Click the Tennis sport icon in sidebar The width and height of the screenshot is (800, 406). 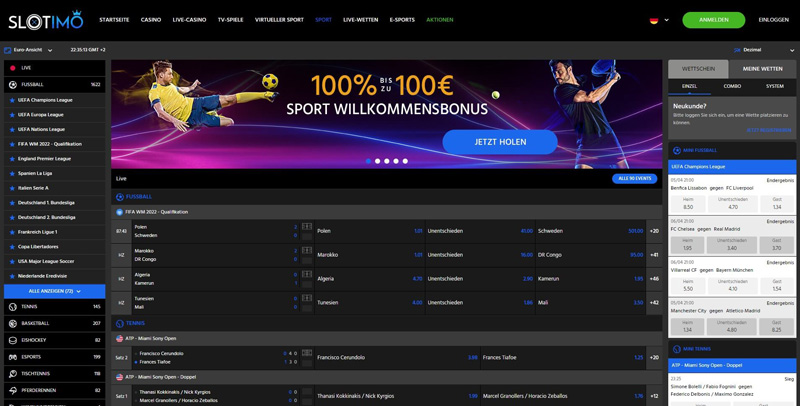[x=13, y=307]
